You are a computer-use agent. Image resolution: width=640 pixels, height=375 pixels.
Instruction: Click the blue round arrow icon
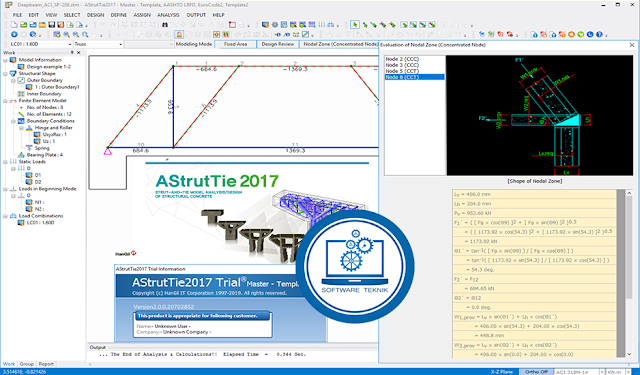pyautogui.click(x=14, y=35)
